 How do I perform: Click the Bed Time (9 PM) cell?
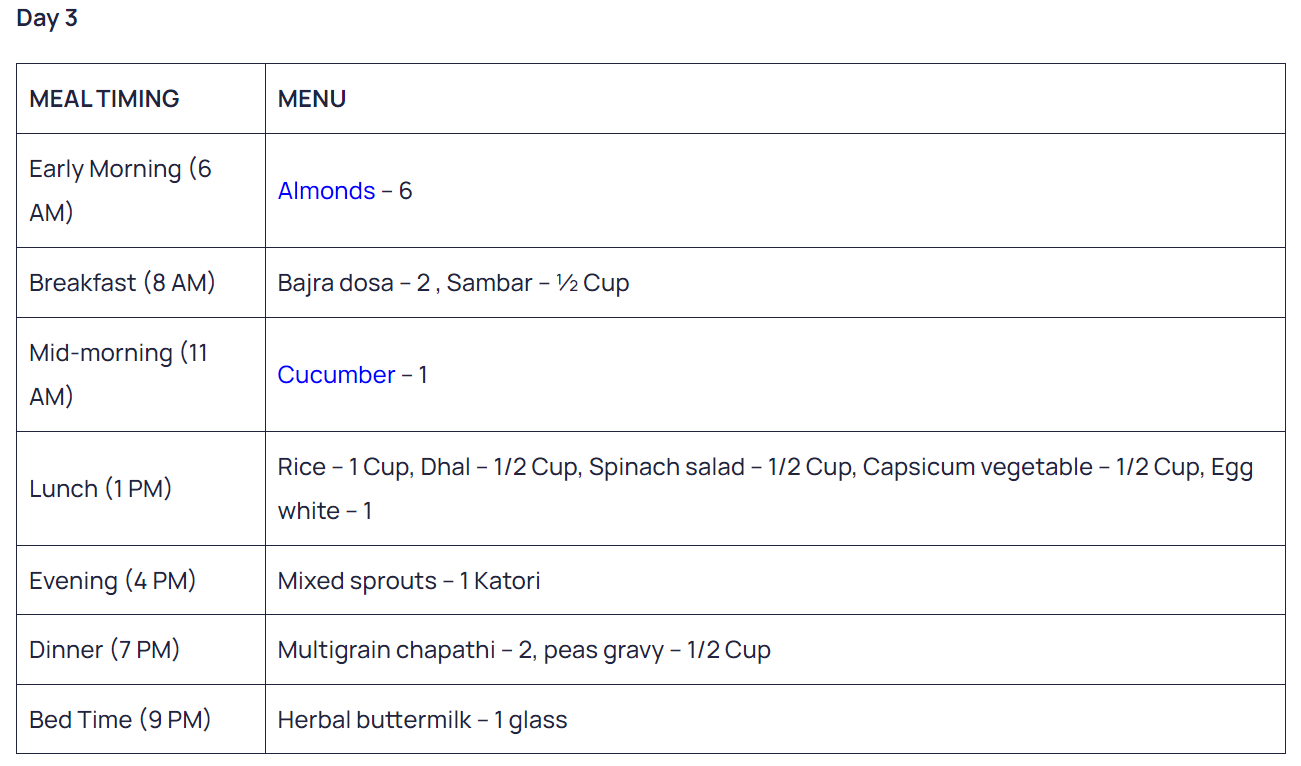(141, 720)
